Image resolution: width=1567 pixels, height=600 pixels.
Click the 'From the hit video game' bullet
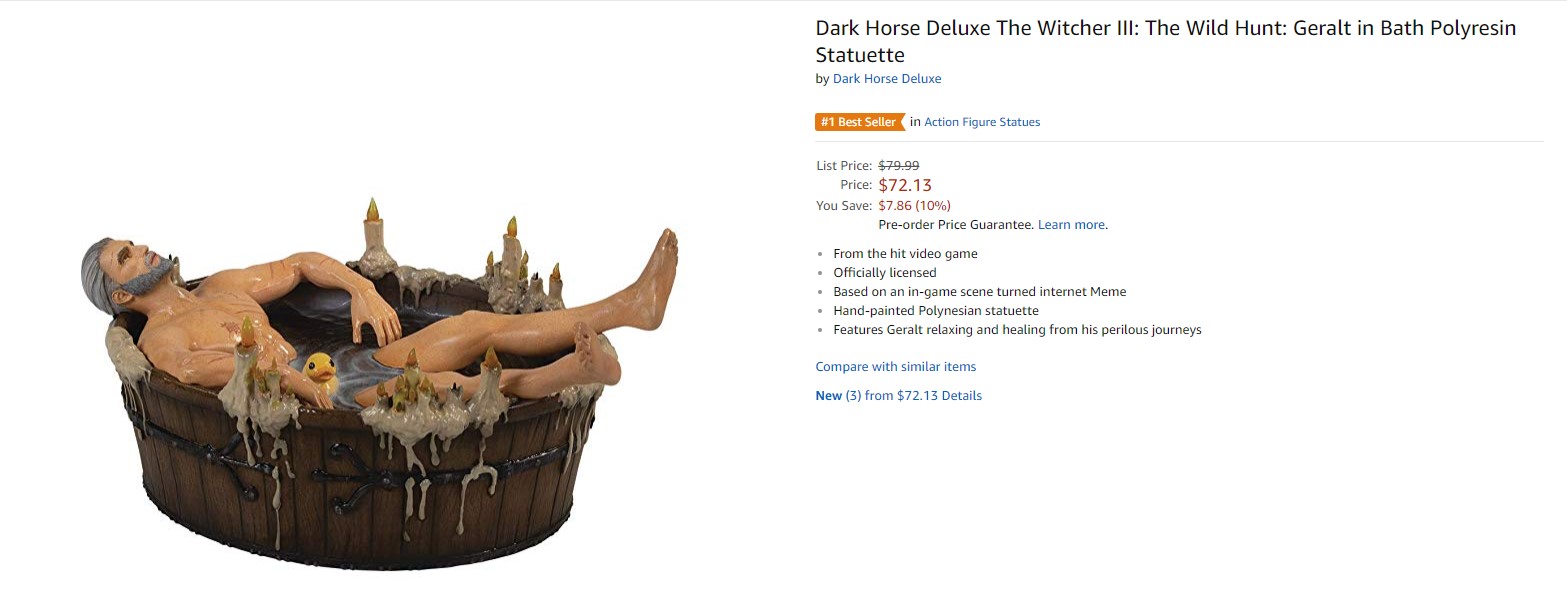905,254
